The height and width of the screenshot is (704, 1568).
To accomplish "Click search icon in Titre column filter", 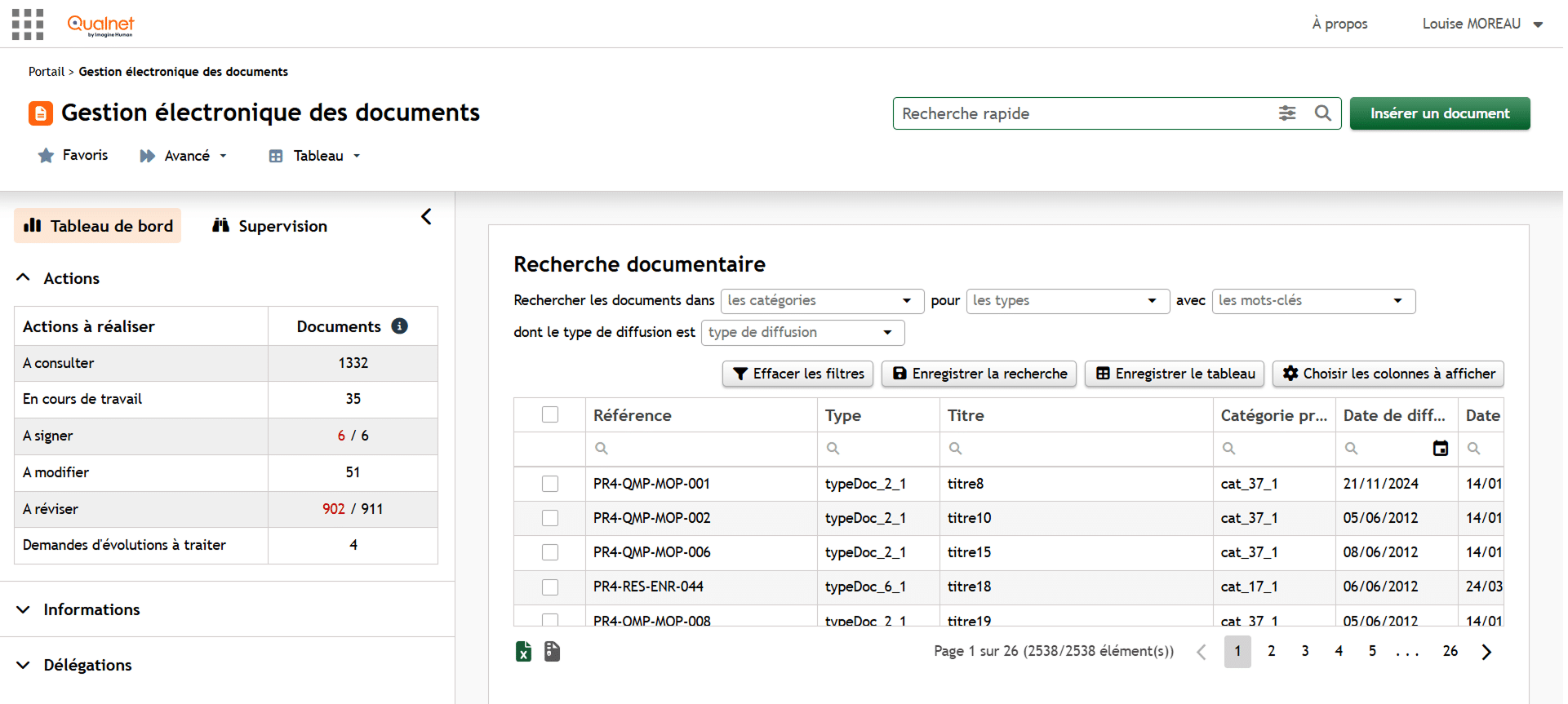I will point(955,448).
